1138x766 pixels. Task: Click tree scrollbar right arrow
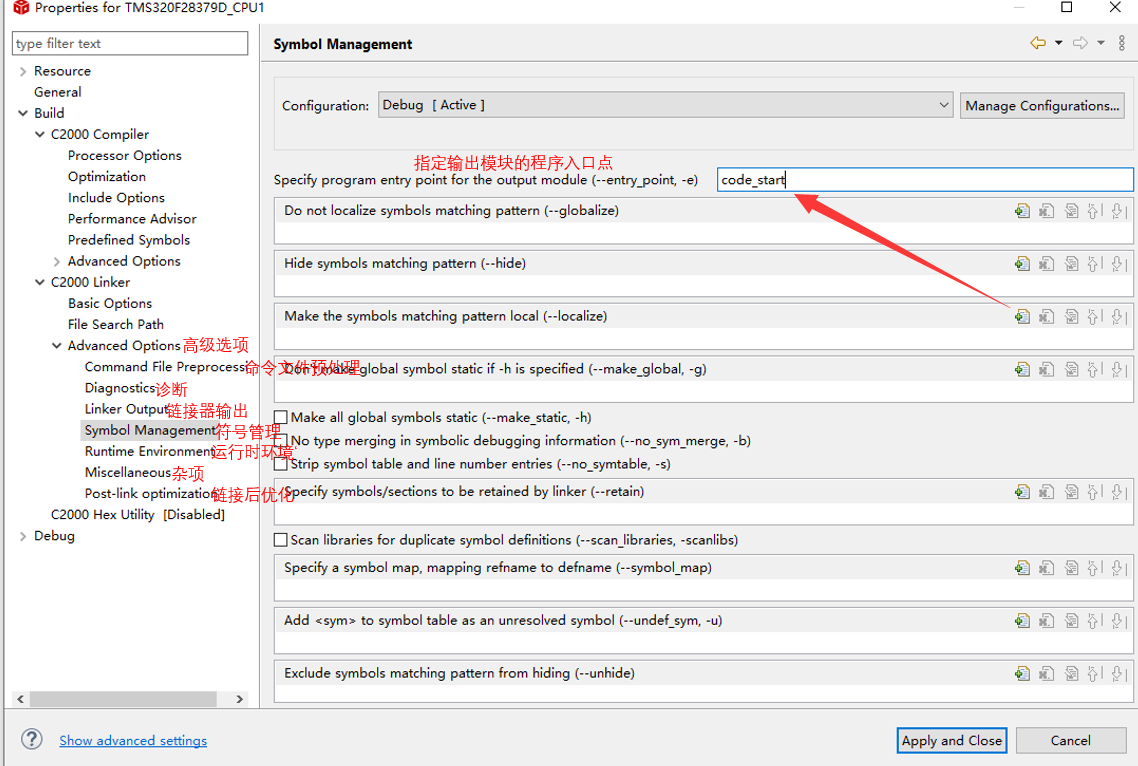pyautogui.click(x=240, y=699)
